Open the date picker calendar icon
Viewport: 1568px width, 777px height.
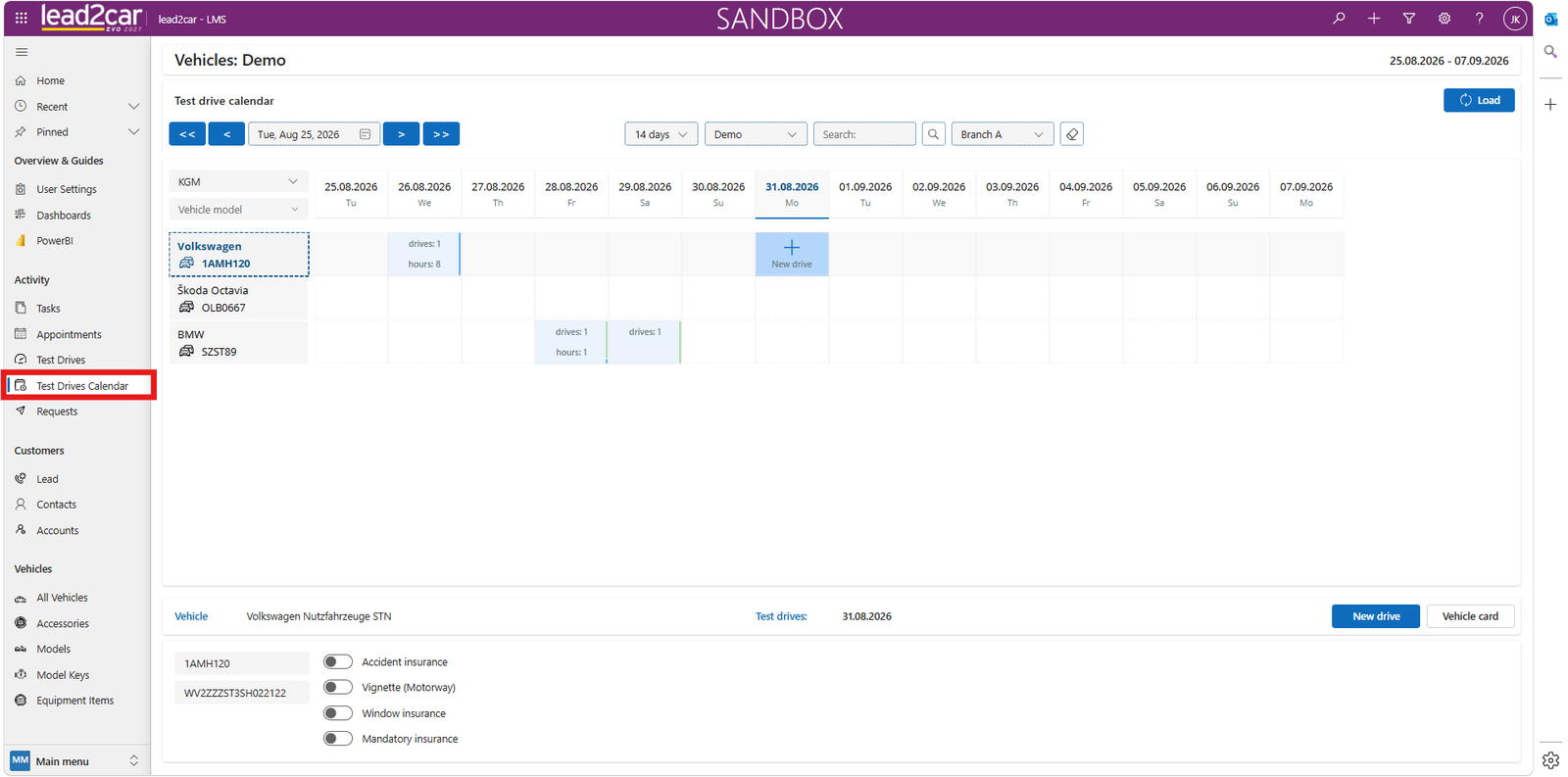365,134
